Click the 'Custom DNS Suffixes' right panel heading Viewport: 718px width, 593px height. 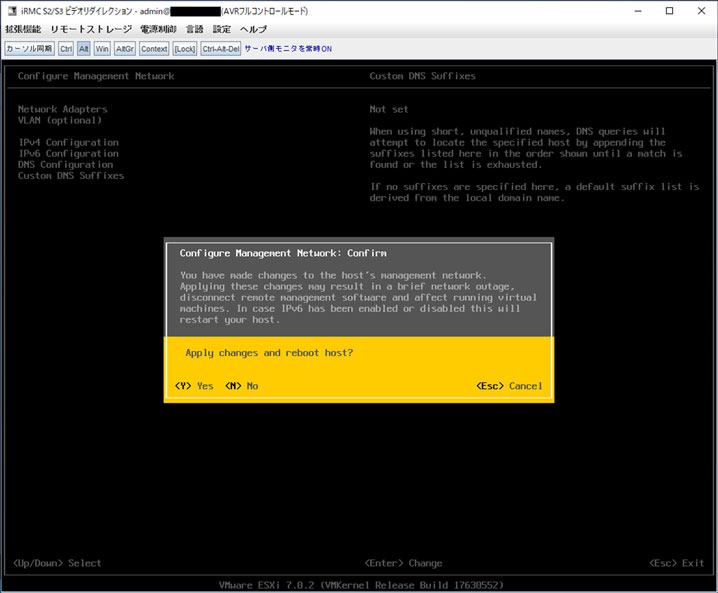423,76
